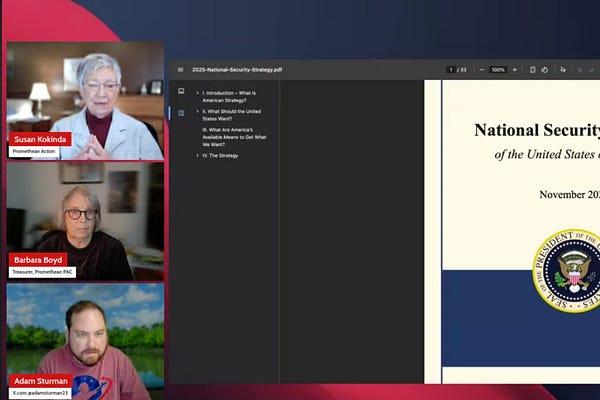The width and height of the screenshot is (600, 400).
Task: Expand the I. Introduction outline section
Action: [197, 93]
